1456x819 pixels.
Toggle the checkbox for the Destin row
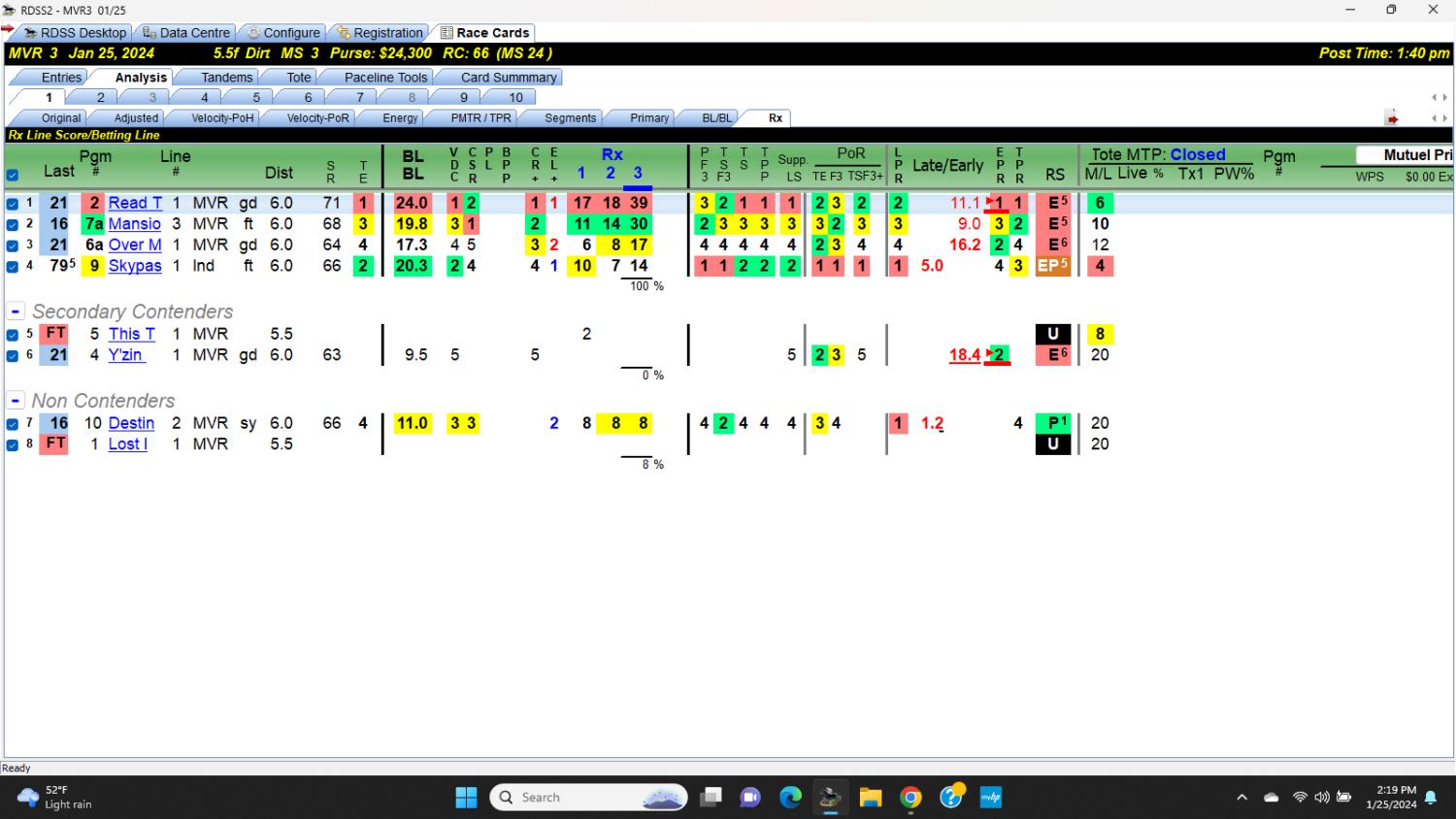(13, 424)
